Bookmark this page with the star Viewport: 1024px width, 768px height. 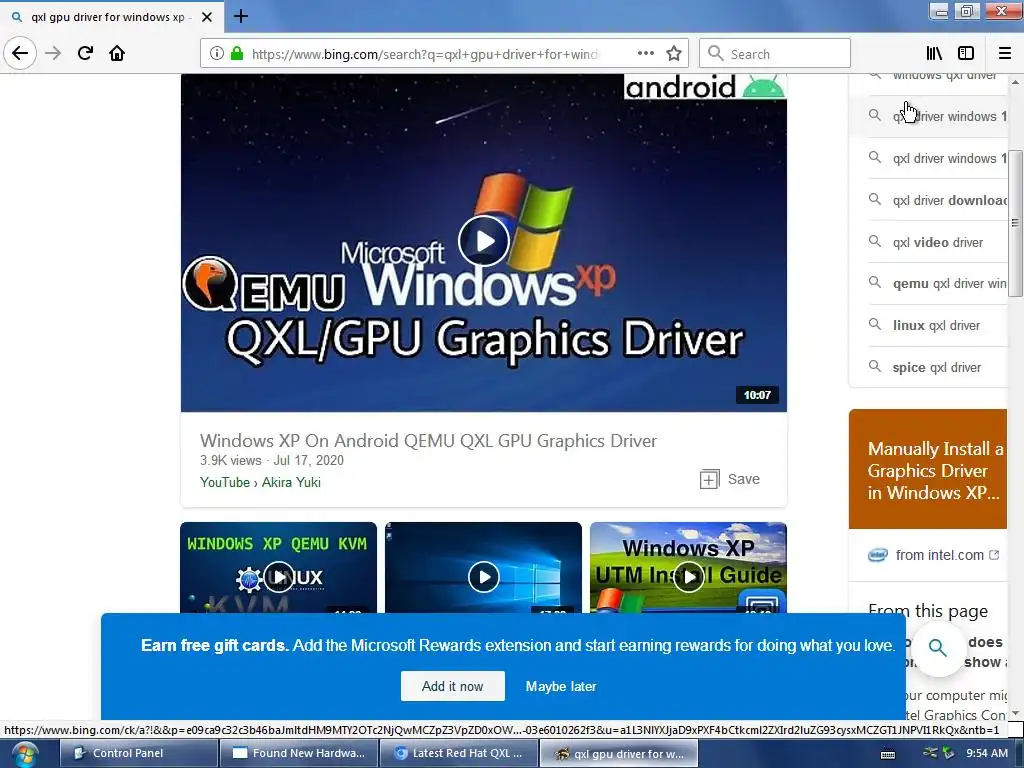[x=674, y=53]
